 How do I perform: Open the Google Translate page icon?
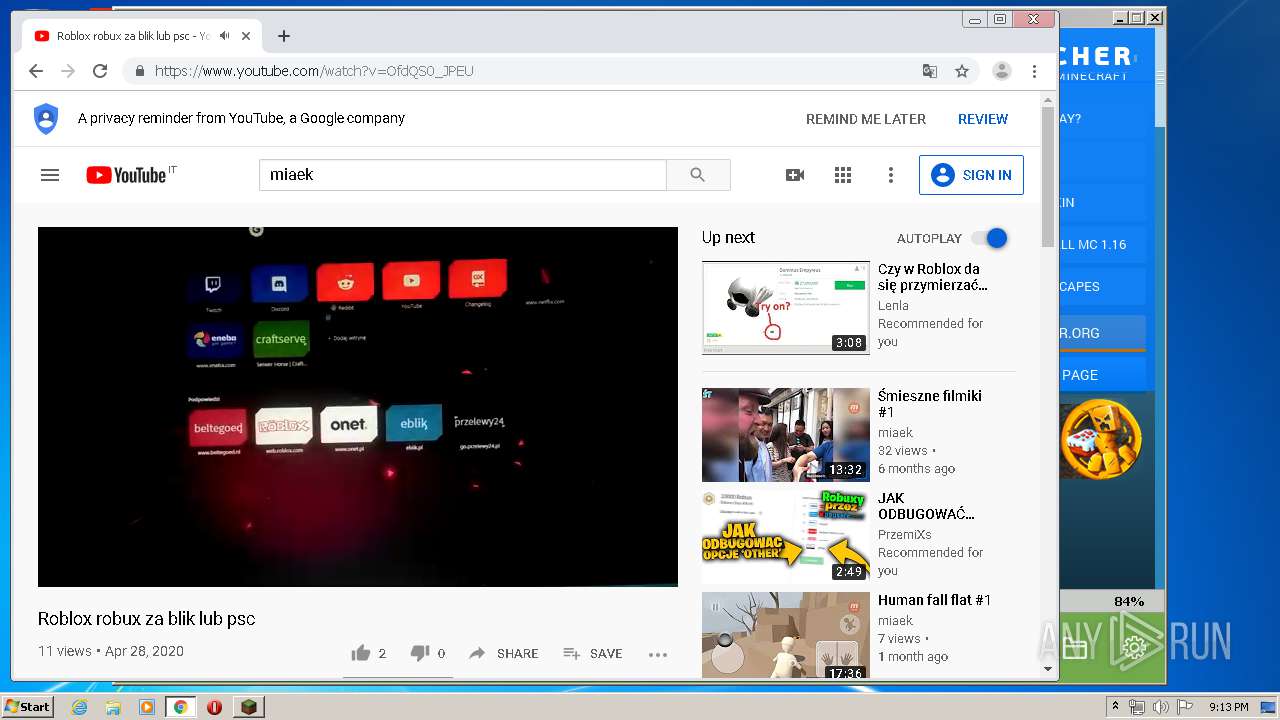click(x=930, y=71)
